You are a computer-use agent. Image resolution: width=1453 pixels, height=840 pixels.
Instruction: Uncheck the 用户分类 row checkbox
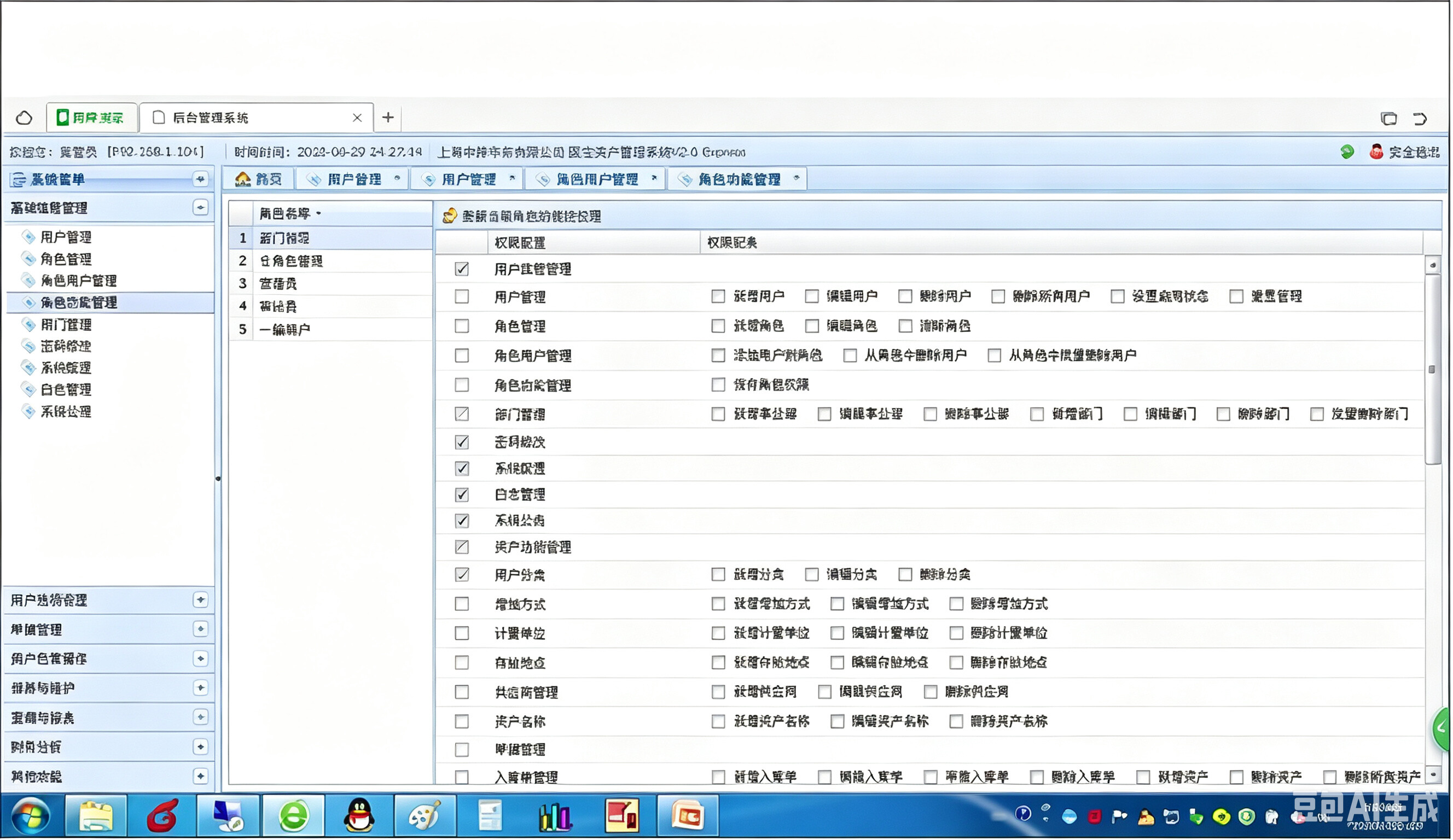[461, 574]
